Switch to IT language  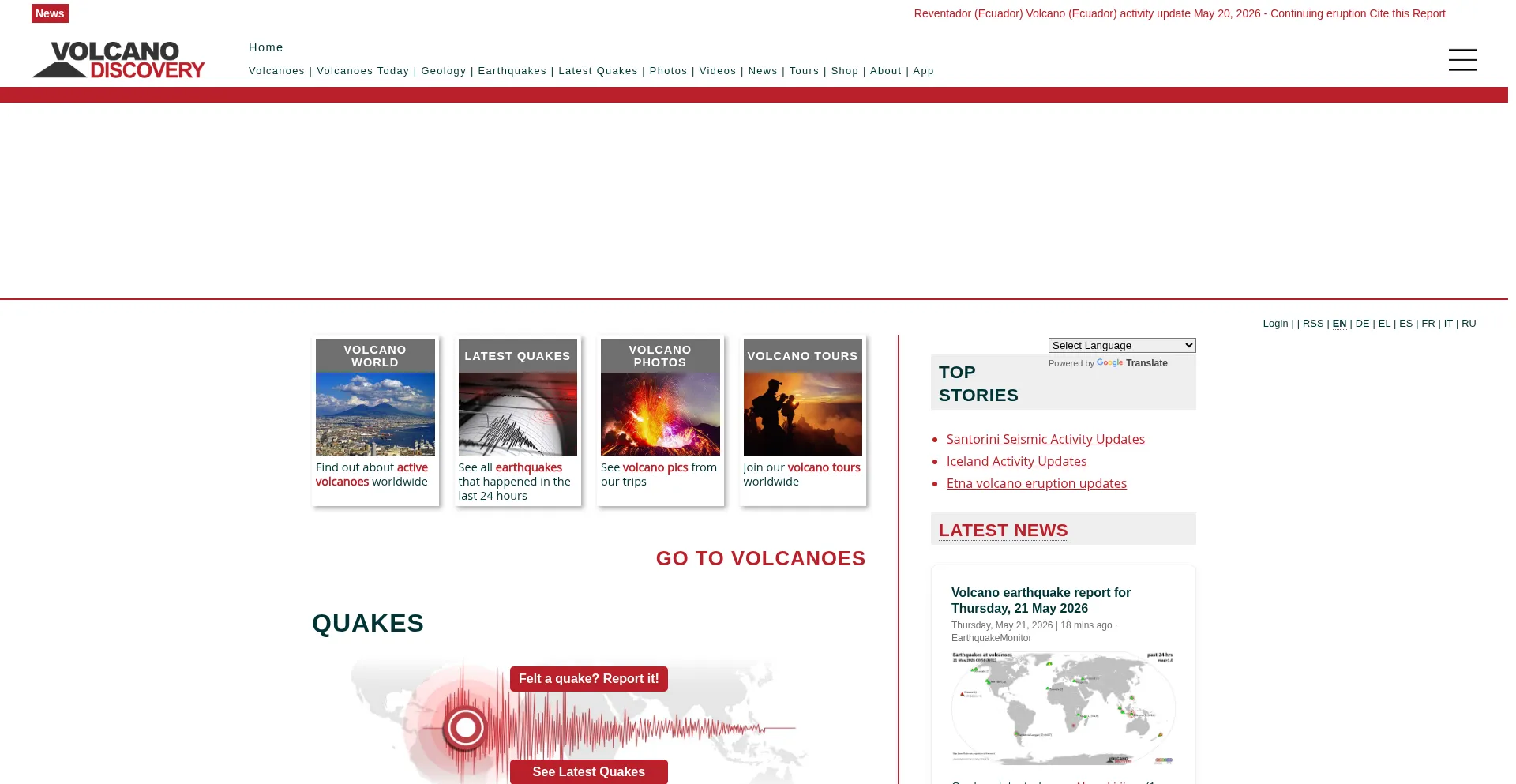click(x=1448, y=324)
